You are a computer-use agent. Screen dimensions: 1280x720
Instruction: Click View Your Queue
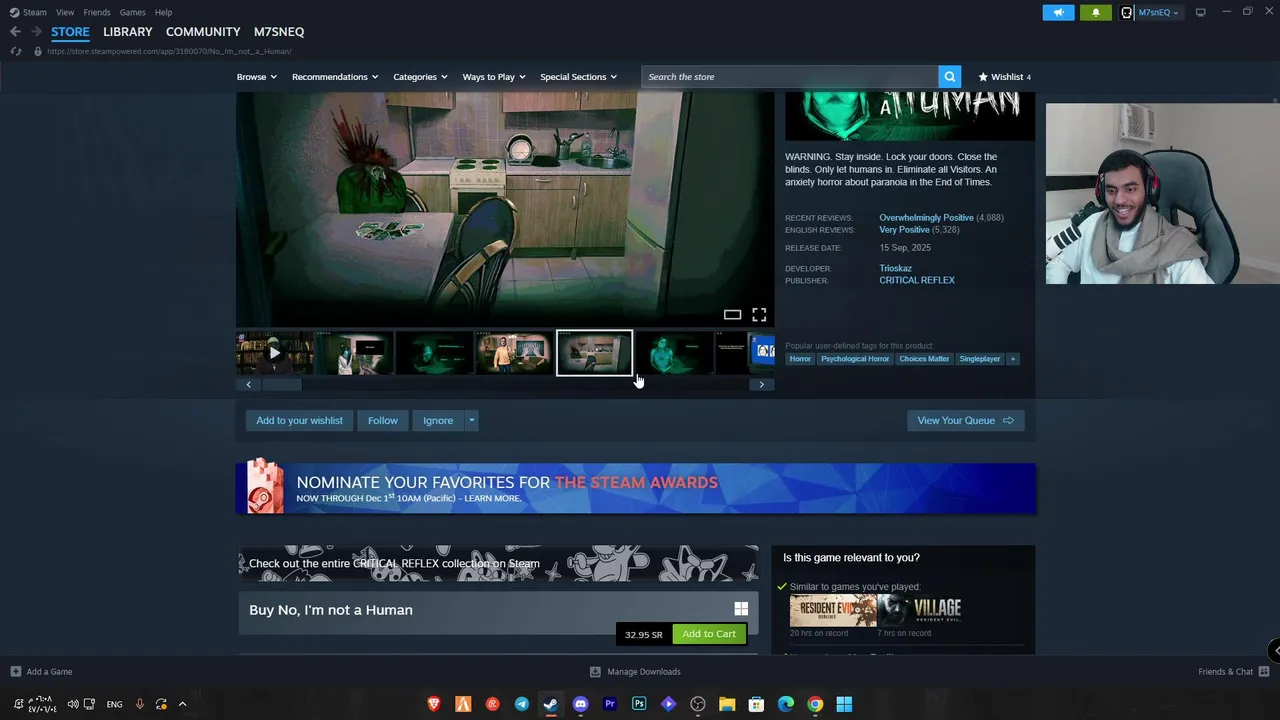[x=965, y=421]
